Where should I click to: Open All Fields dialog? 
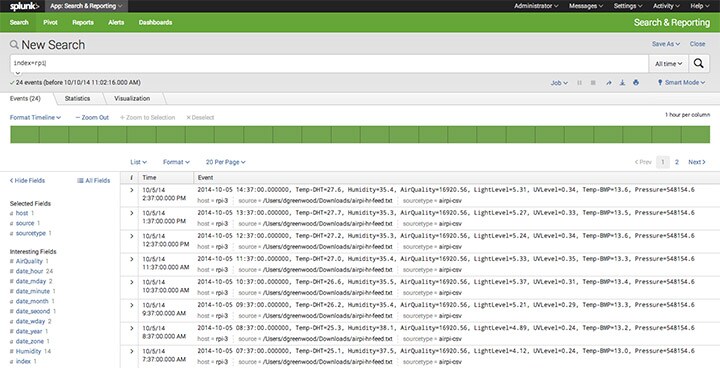click(x=94, y=181)
